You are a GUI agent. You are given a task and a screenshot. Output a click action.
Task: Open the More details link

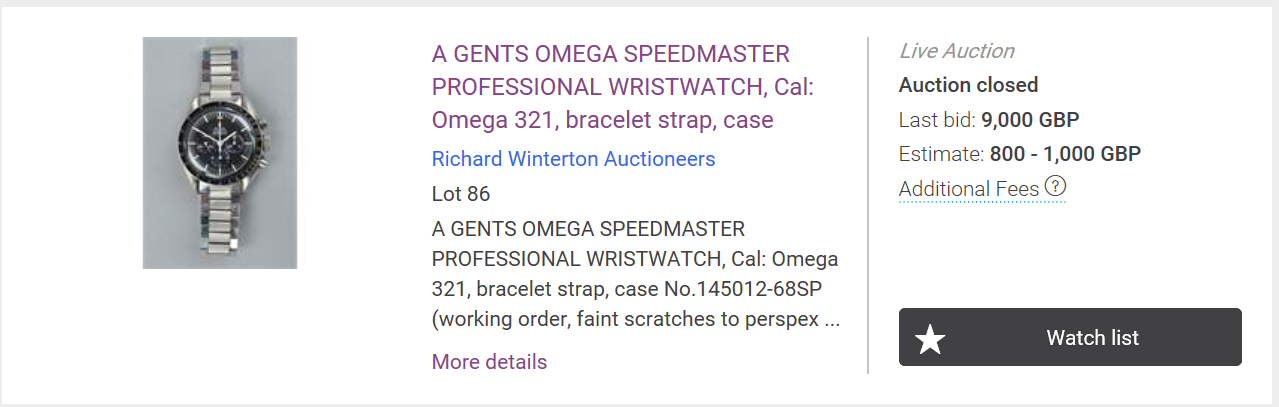(489, 362)
